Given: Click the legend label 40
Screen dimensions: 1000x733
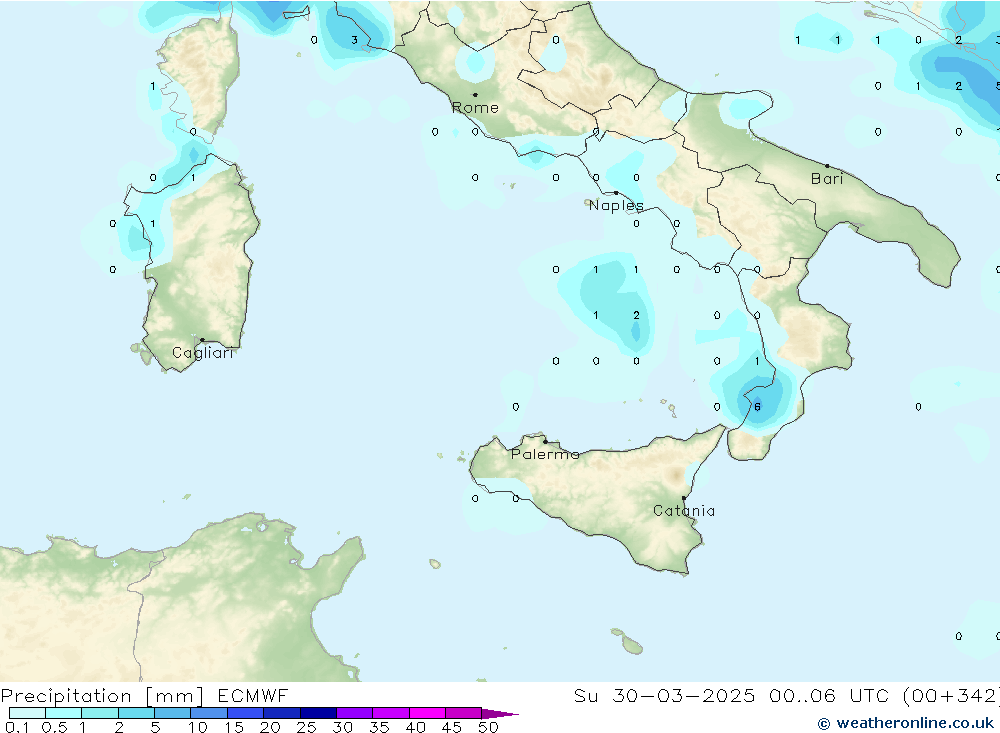Looking at the screenshot, I should [x=415, y=727].
